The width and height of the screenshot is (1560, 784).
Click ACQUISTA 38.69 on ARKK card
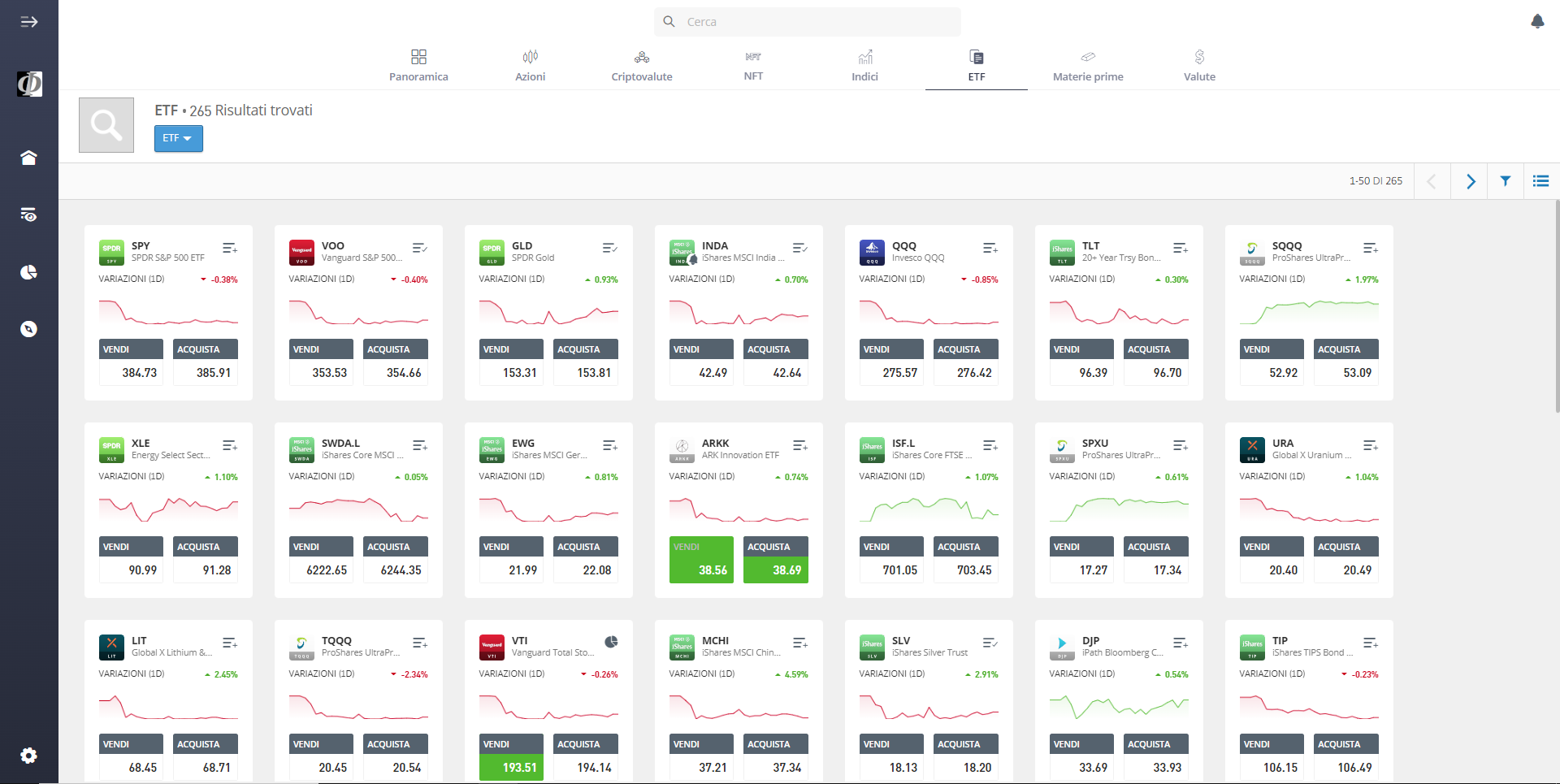click(776, 560)
